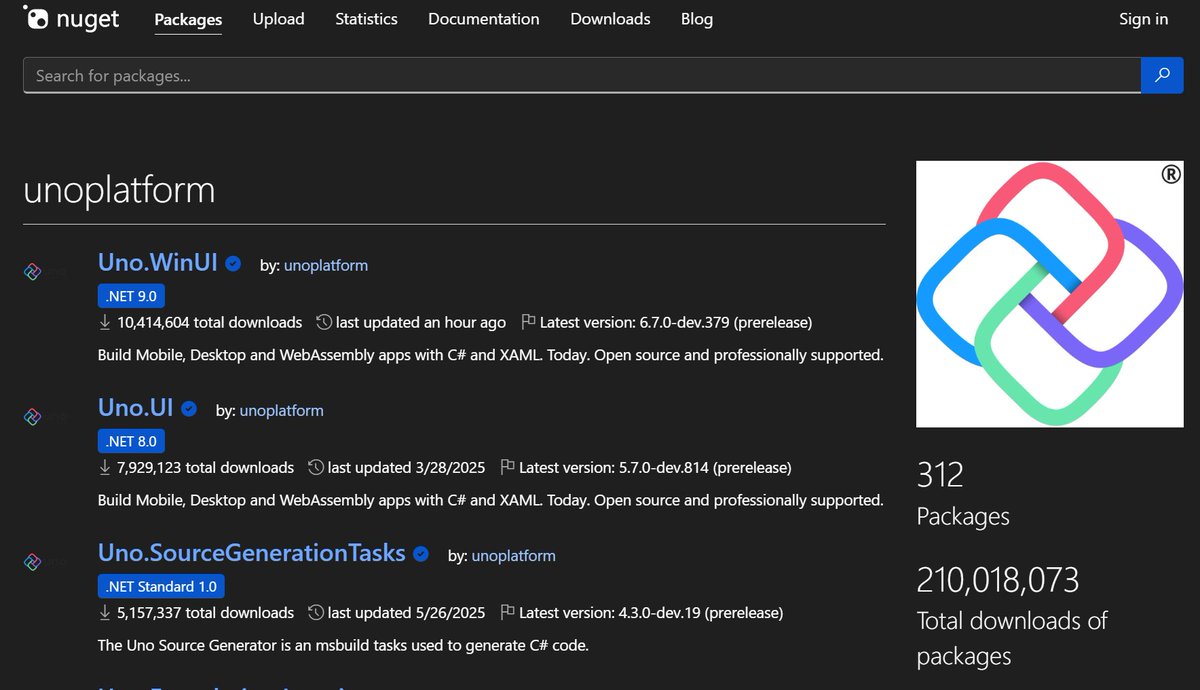
Task: Click the unoplatform profile avatar image
Action: pos(1050,294)
